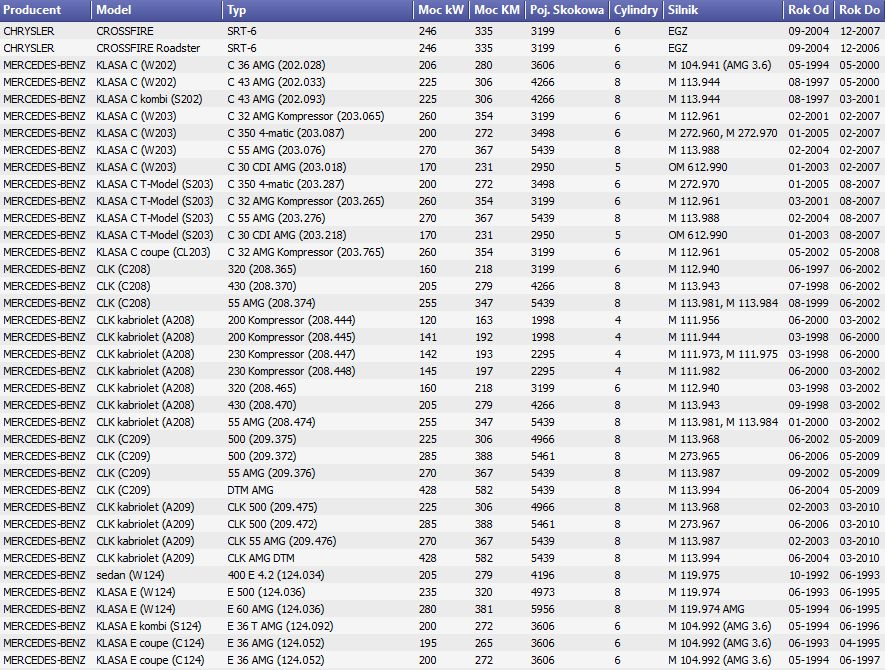This screenshot has width=885, height=670.
Task: Sort by the Model column header
Action: (157, 10)
